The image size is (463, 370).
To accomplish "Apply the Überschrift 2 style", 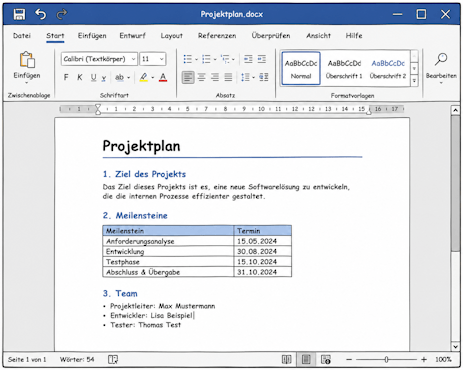I will click(388, 69).
